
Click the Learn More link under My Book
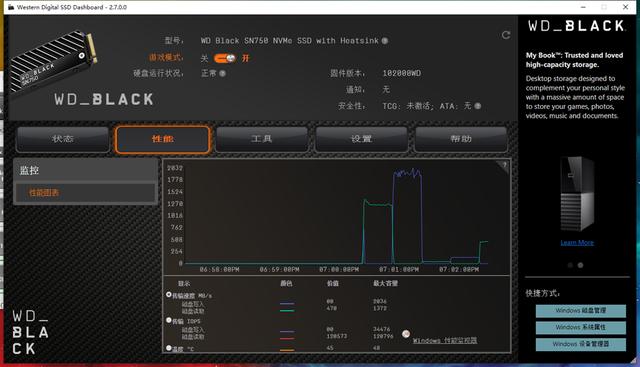577,242
